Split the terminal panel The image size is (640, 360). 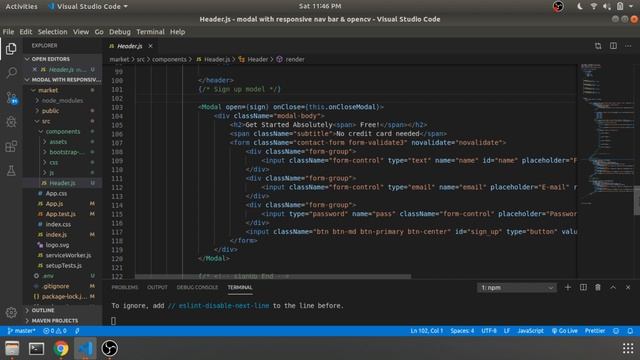click(583, 287)
